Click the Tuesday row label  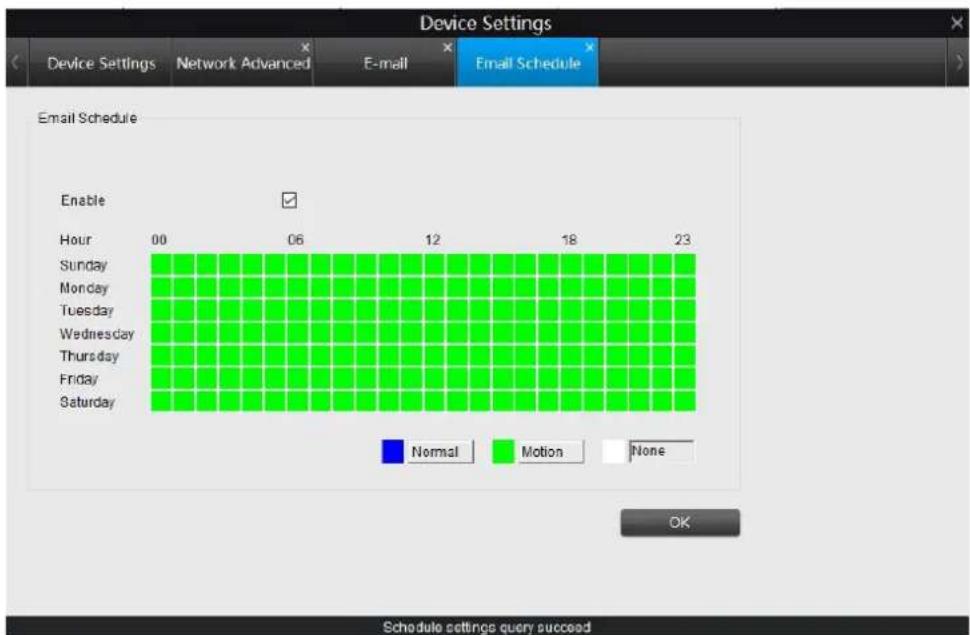click(x=87, y=310)
